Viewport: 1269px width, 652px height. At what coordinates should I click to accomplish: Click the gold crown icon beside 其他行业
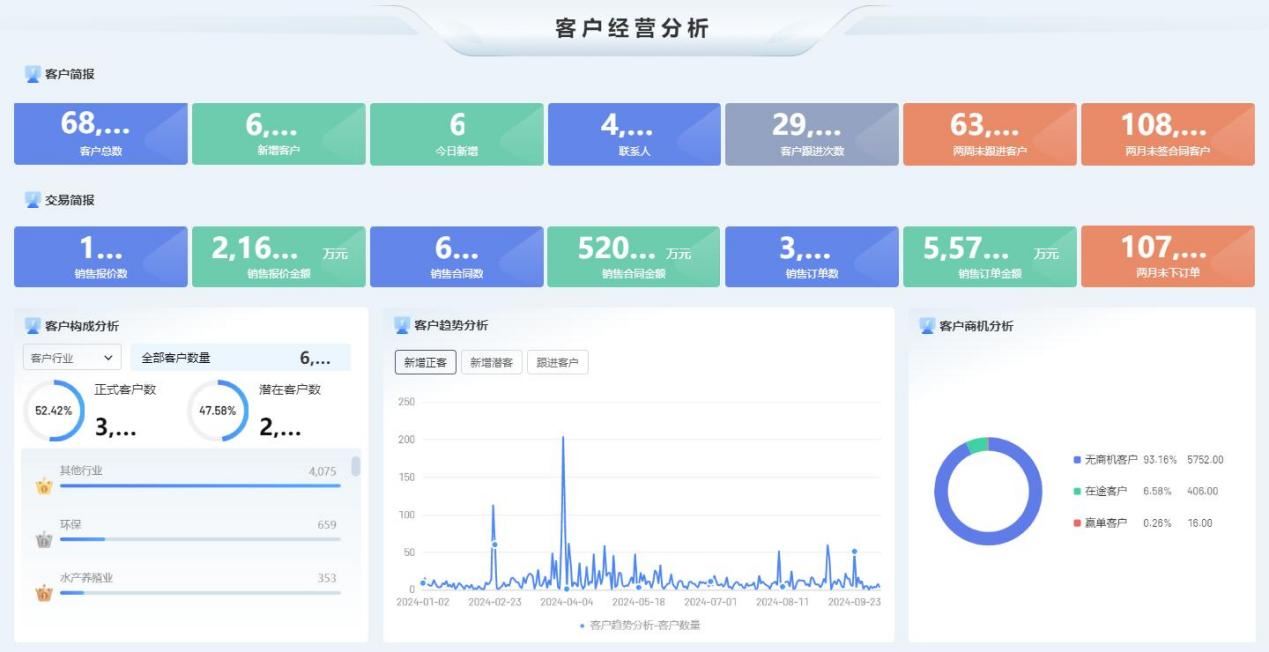(44, 487)
